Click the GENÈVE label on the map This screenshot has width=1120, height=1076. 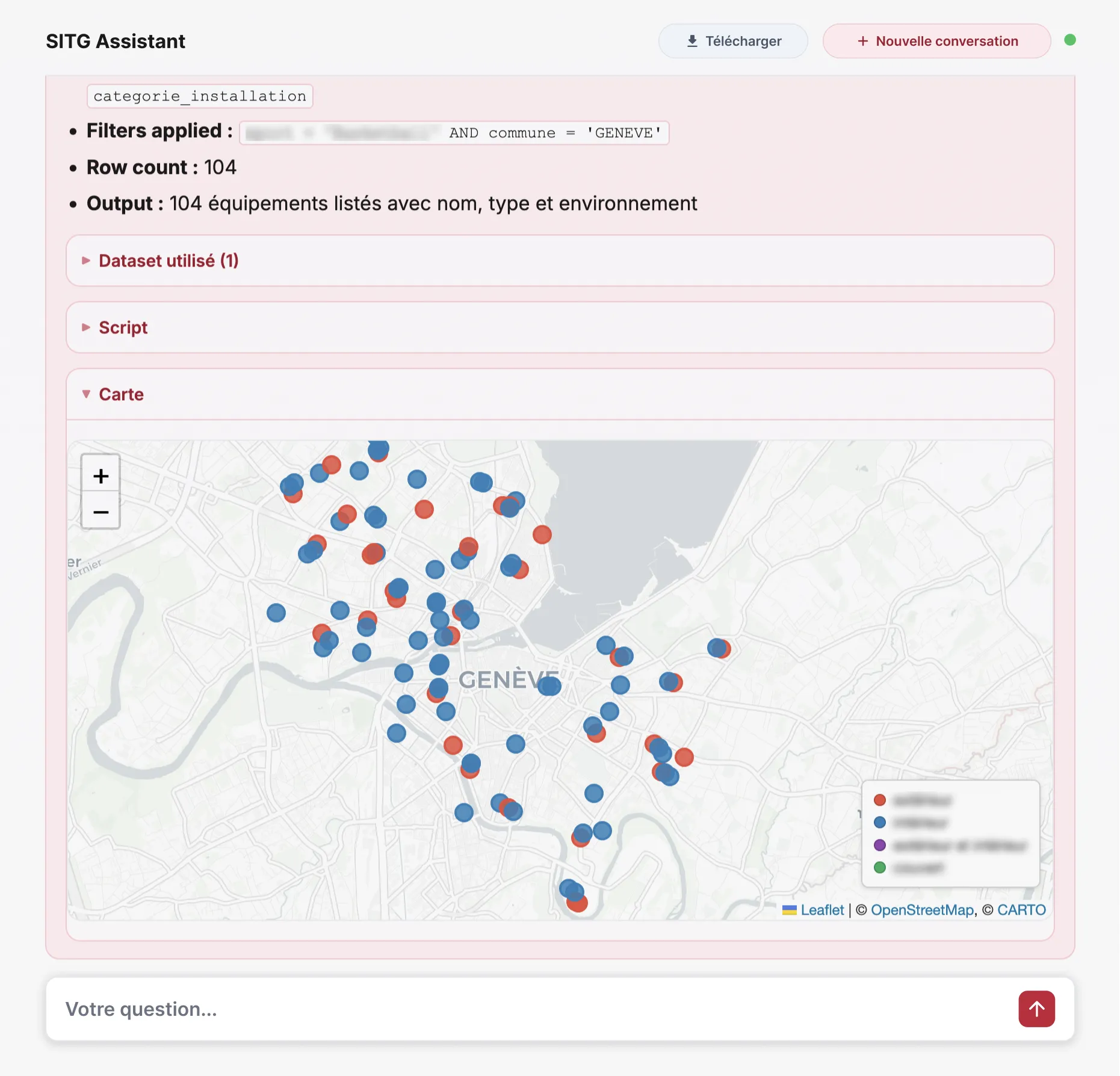pyautogui.click(x=509, y=680)
